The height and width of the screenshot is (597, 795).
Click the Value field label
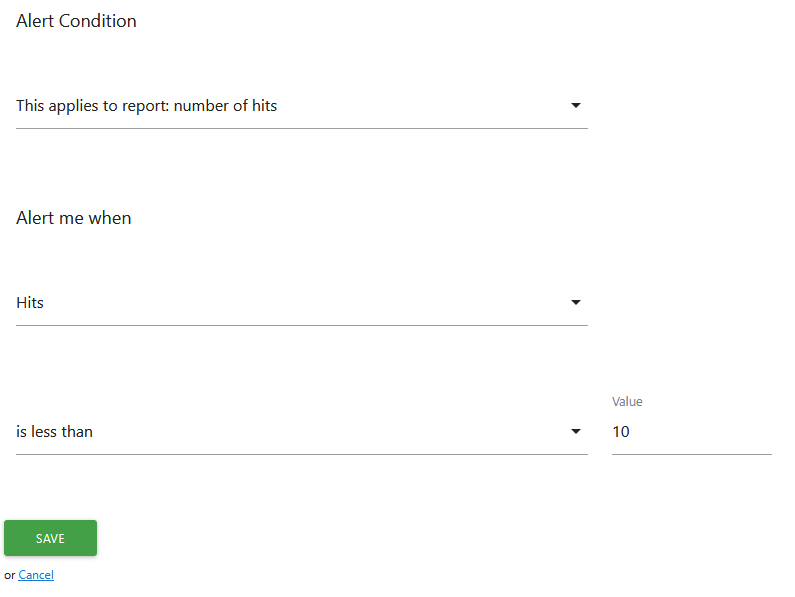click(x=627, y=402)
